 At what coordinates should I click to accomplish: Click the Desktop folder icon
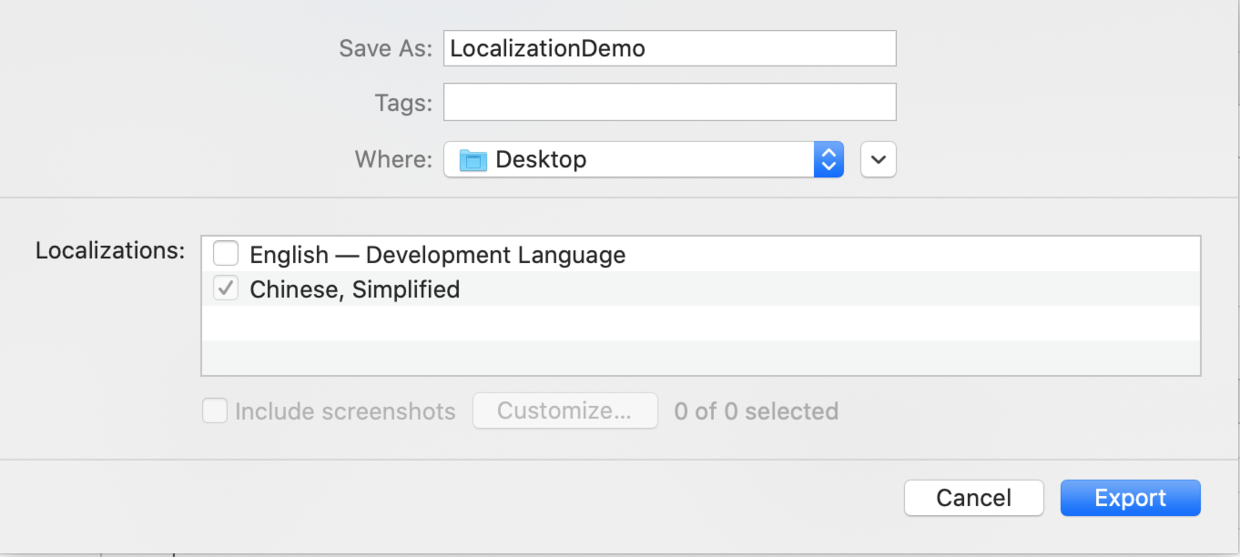click(473, 160)
